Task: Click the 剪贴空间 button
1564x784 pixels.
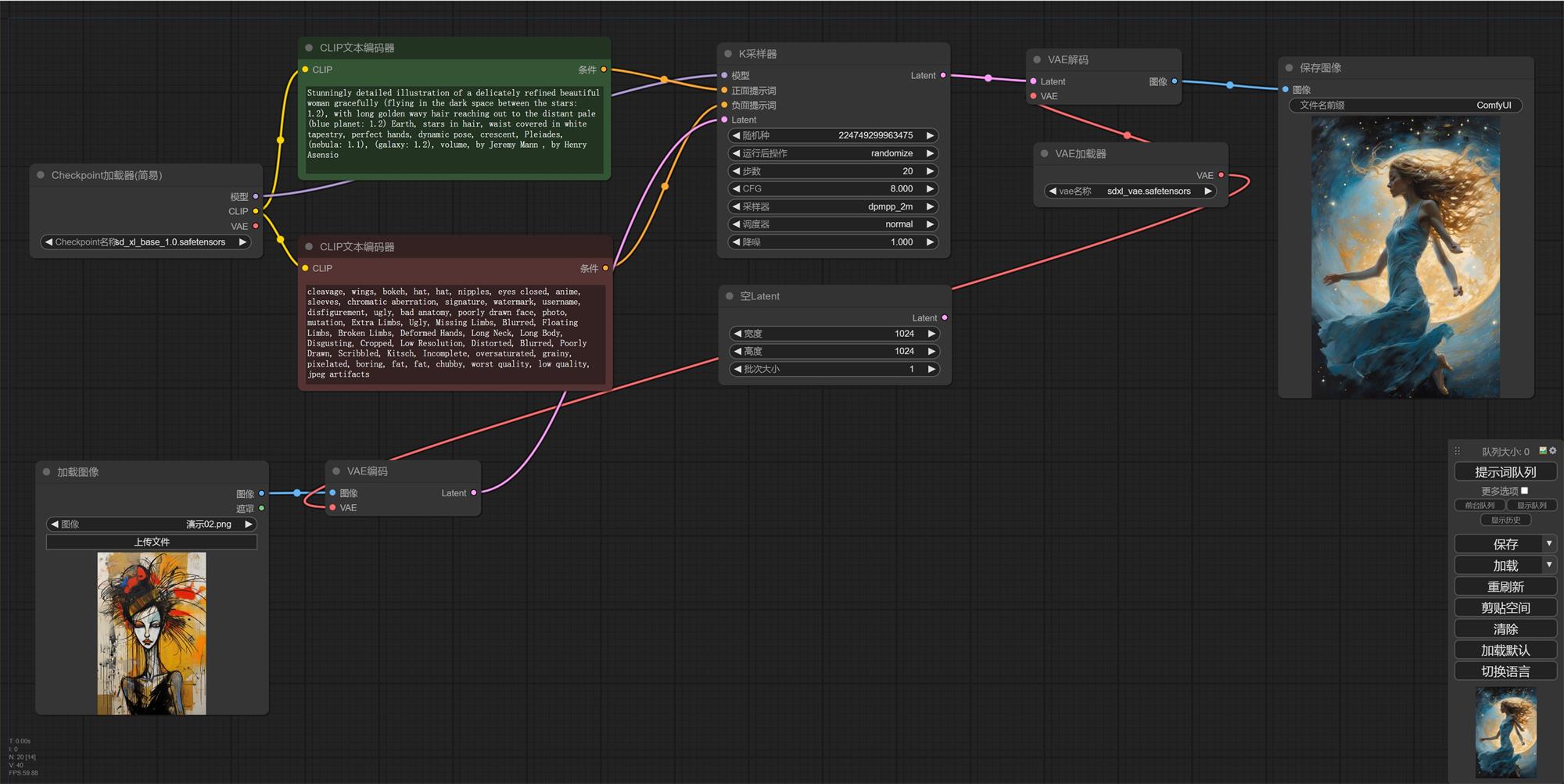Action: pyautogui.click(x=1505, y=607)
